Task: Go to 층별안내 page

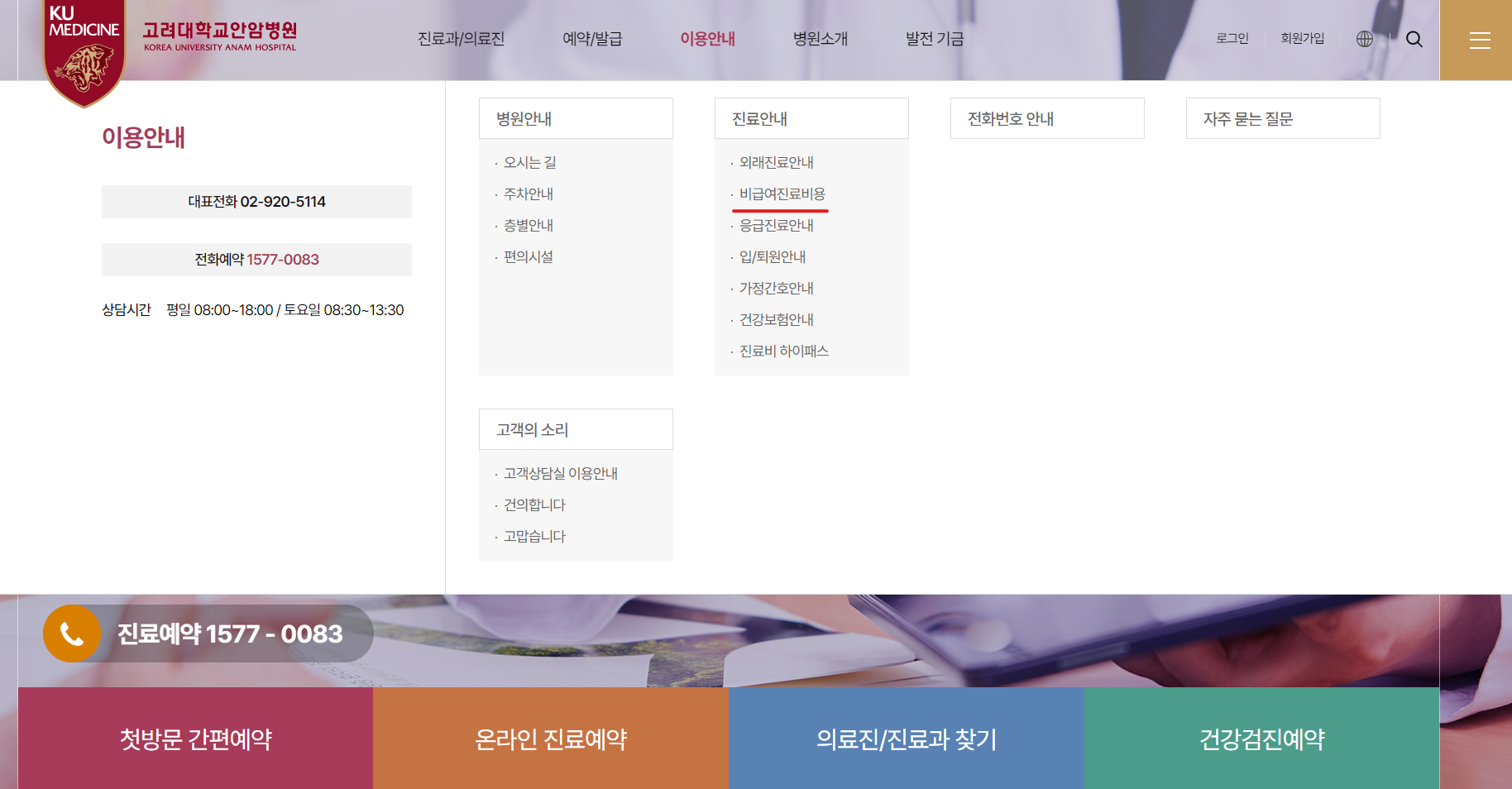Action: pyautogui.click(x=529, y=226)
